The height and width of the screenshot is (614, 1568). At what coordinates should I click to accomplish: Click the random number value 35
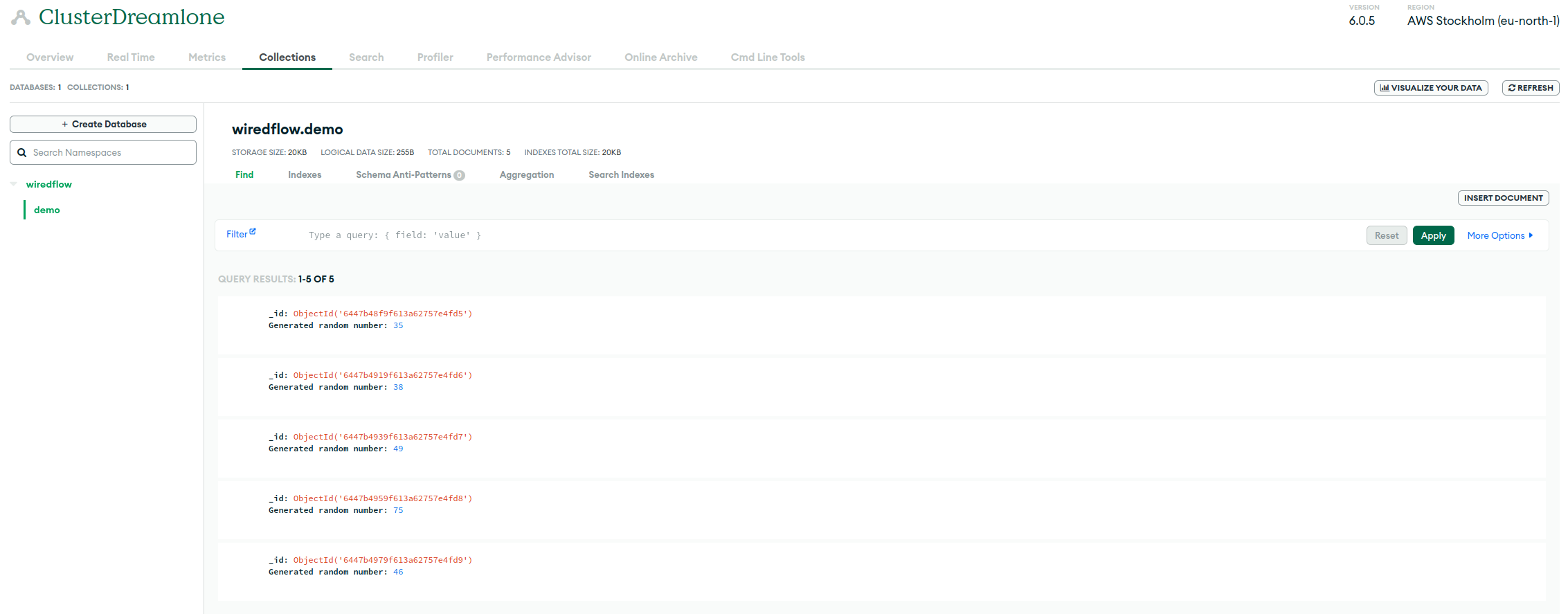pos(398,325)
